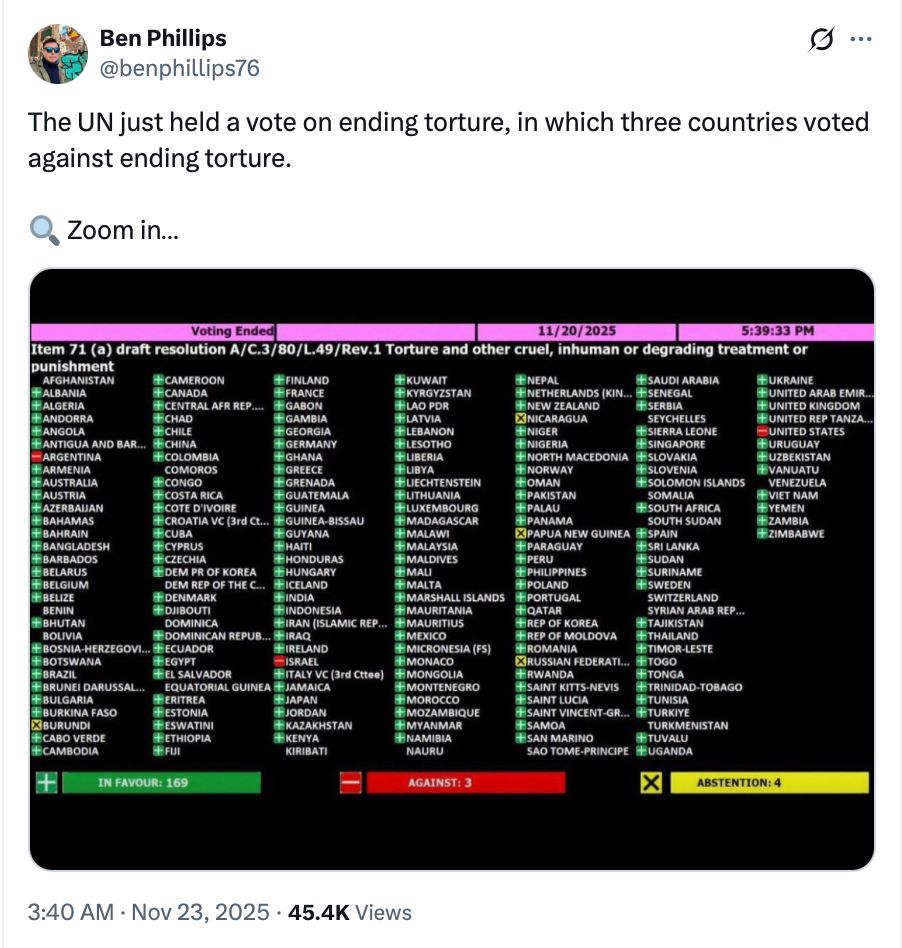This screenshot has width=902, height=948.
Task: Click the Grok slashed-circle icon
Action: [821, 40]
